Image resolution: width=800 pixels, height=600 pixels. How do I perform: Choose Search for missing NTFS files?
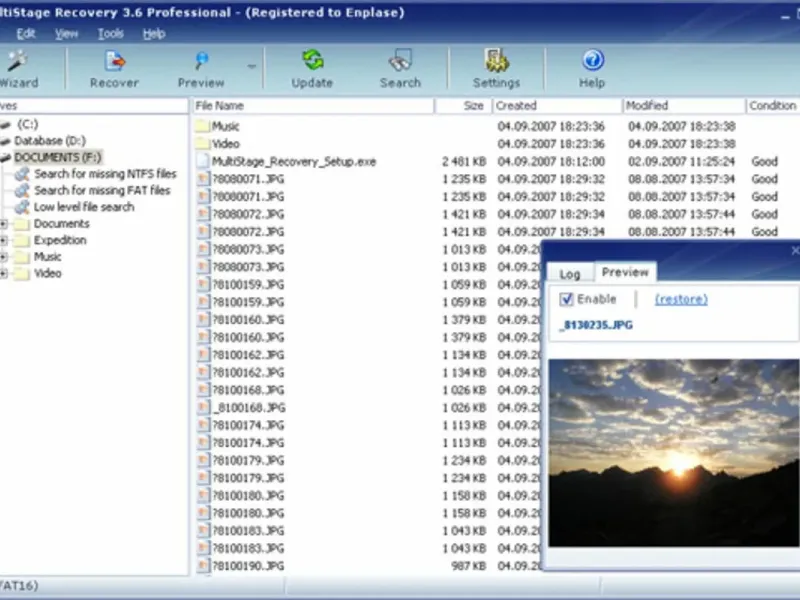click(105, 174)
